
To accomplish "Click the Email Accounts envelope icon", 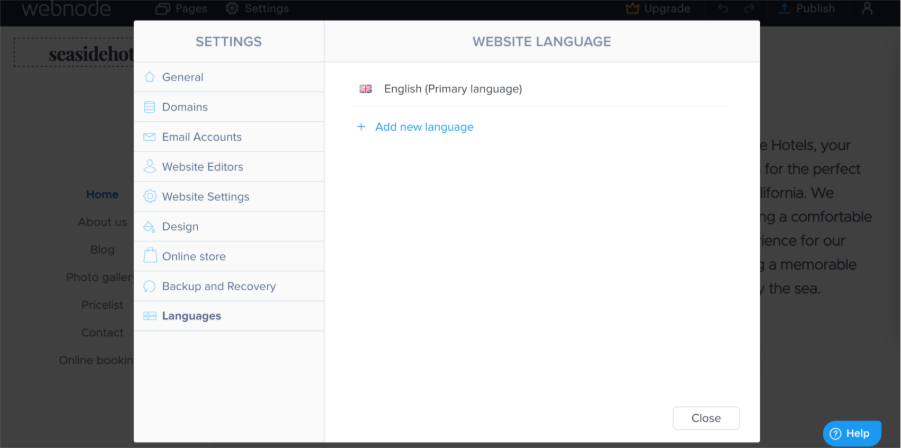I will pyautogui.click(x=149, y=137).
